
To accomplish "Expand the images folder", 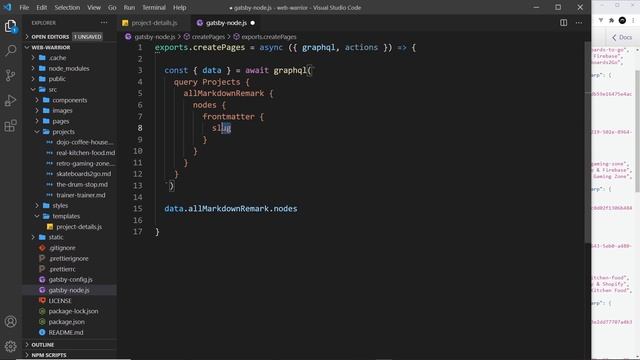I will point(69,111).
